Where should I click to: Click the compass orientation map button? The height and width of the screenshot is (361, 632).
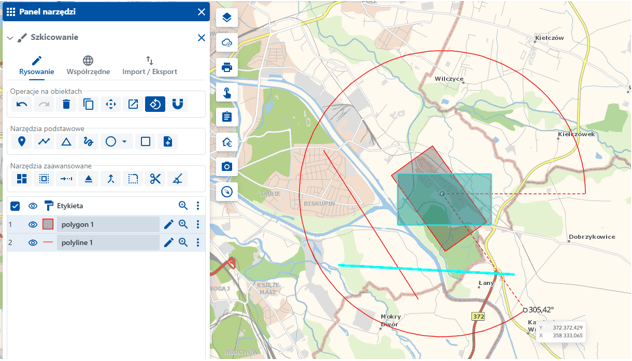[x=227, y=192]
